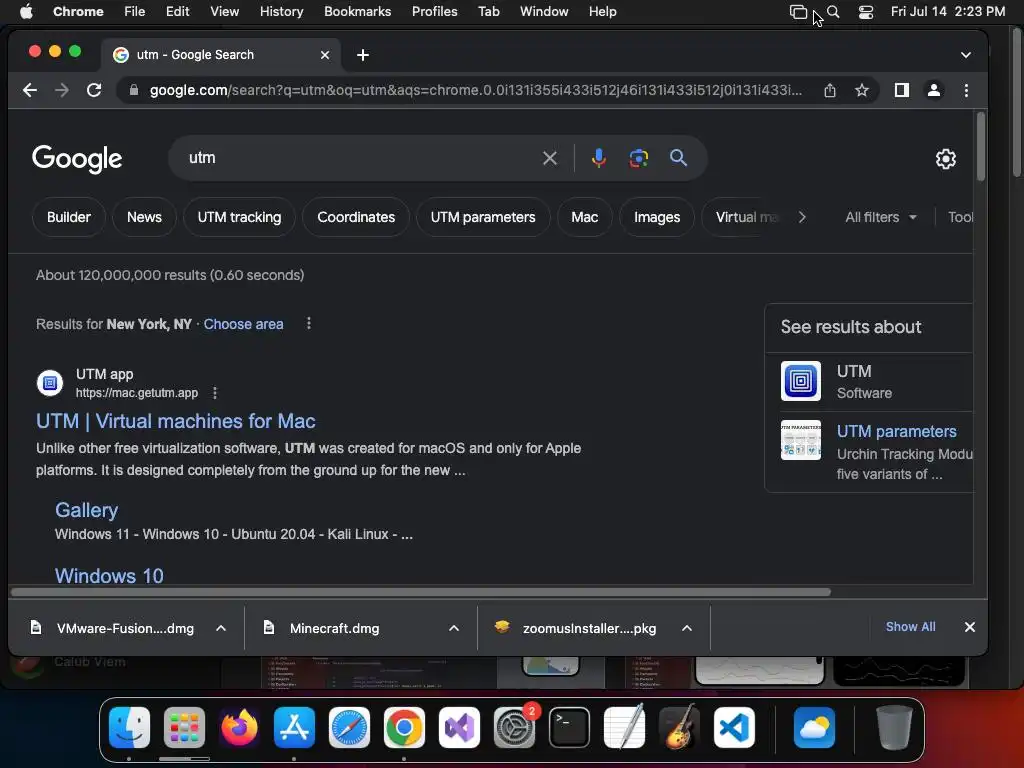This screenshot has width=1024, height=768.
Task: Expand options for VMware-Fusion dmg download
Action: (x=221, y=628)
